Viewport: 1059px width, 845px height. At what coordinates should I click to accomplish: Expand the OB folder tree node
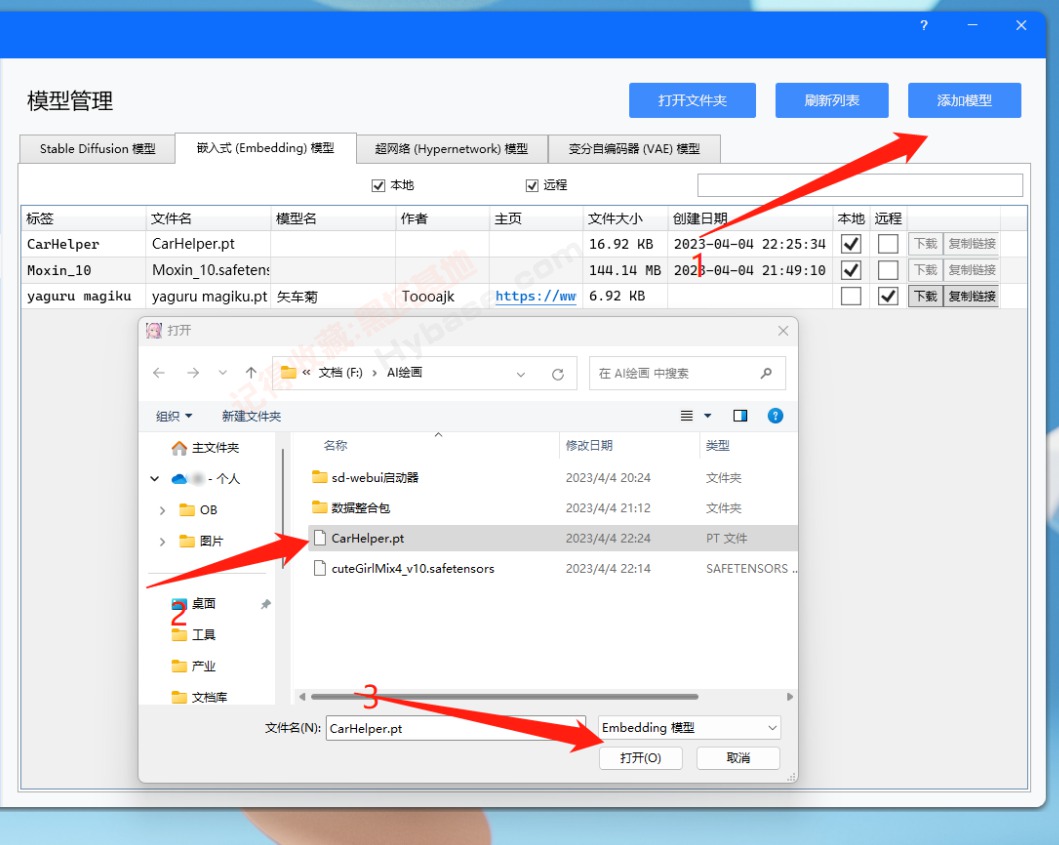pos(162,510)
